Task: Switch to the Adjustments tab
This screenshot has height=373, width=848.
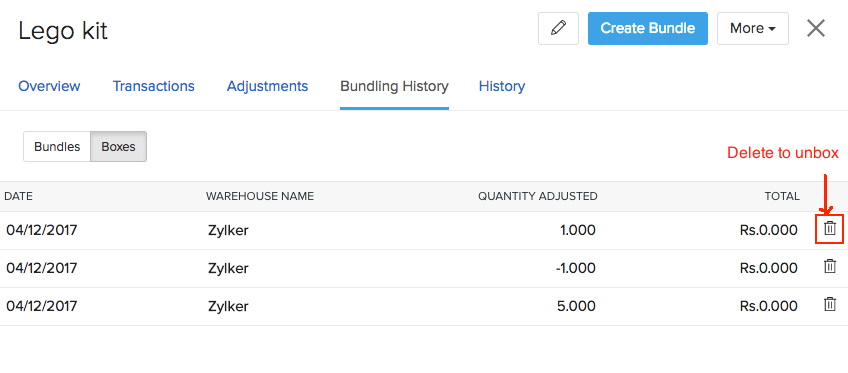Action: coord(267,86)
